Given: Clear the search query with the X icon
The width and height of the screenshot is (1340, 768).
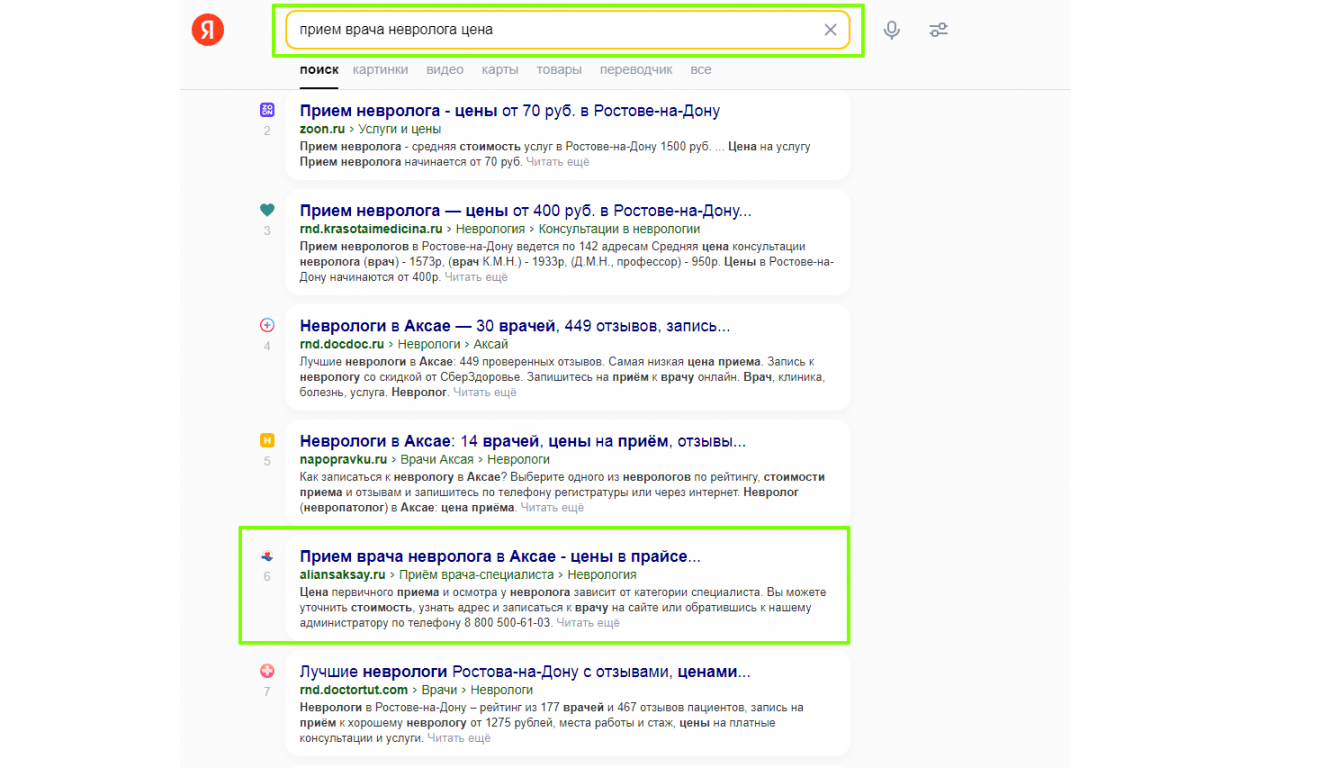Looking at the screenshot, I should pyautogui.click(x=830, y=30).
